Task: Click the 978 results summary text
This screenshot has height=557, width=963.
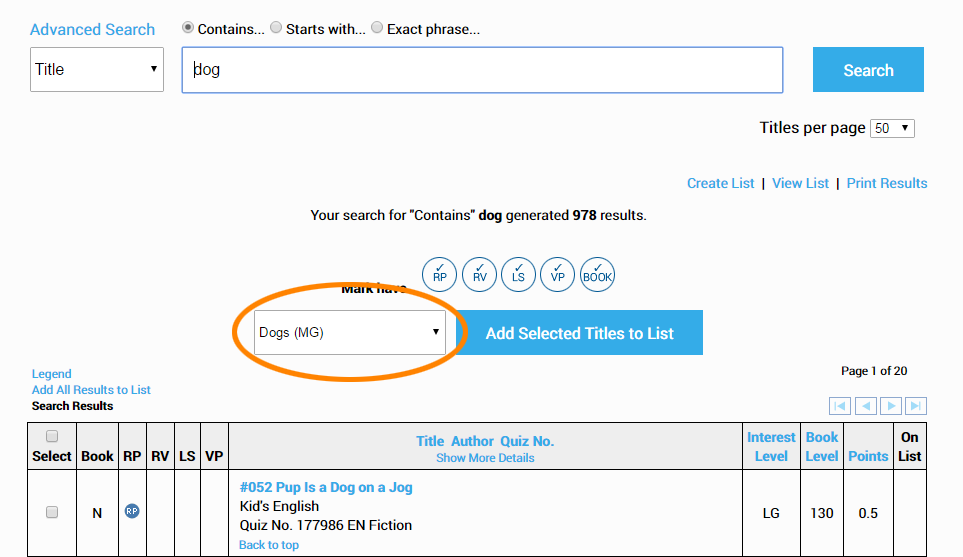Action: 478,216
